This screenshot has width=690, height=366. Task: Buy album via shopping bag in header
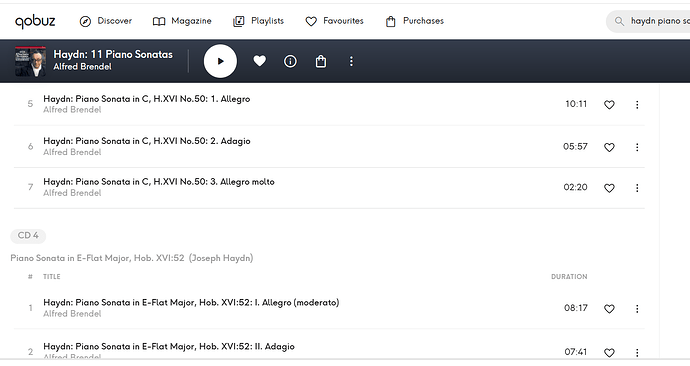coord(321,61)
